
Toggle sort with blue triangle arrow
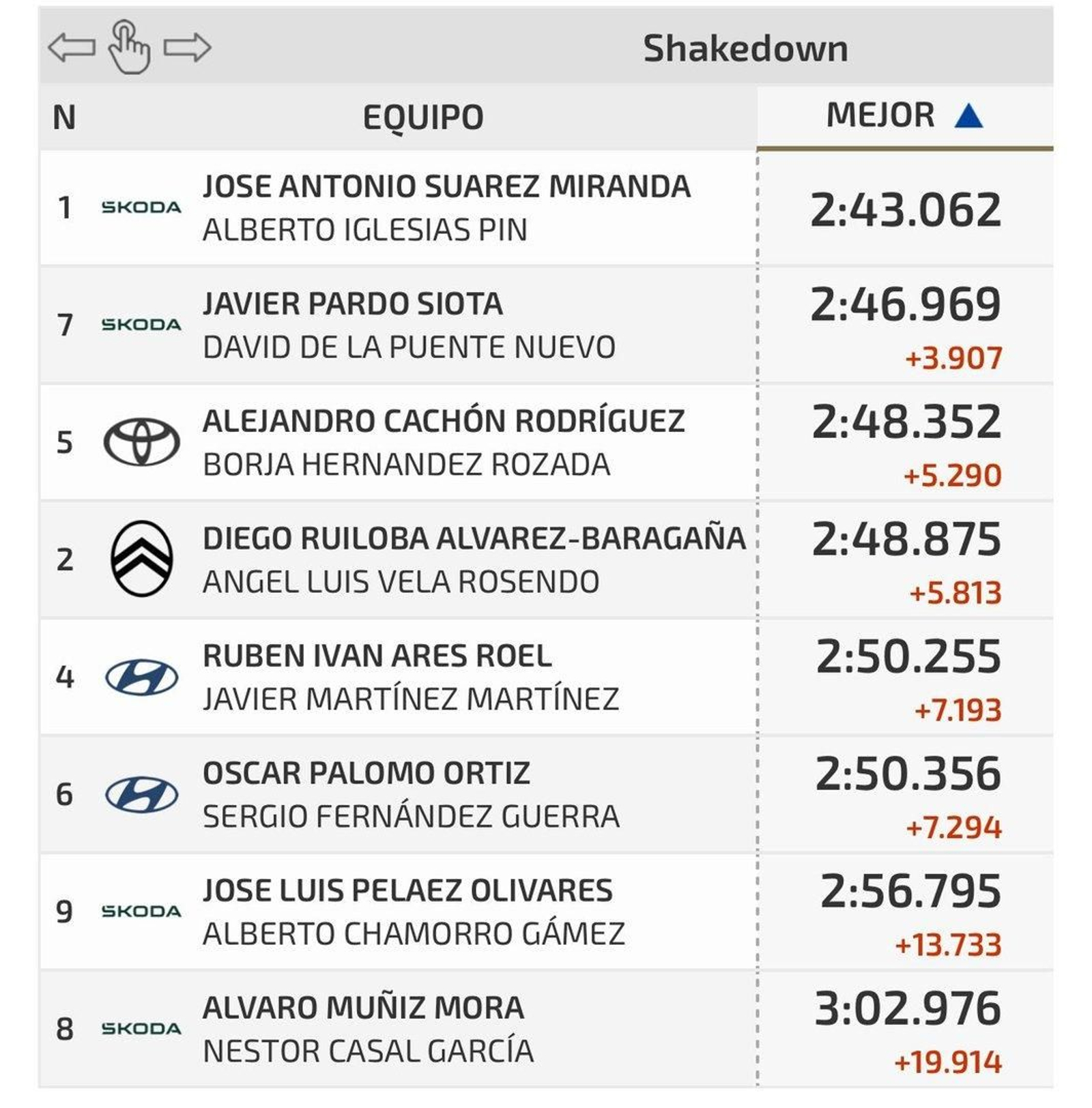[968, 115]
